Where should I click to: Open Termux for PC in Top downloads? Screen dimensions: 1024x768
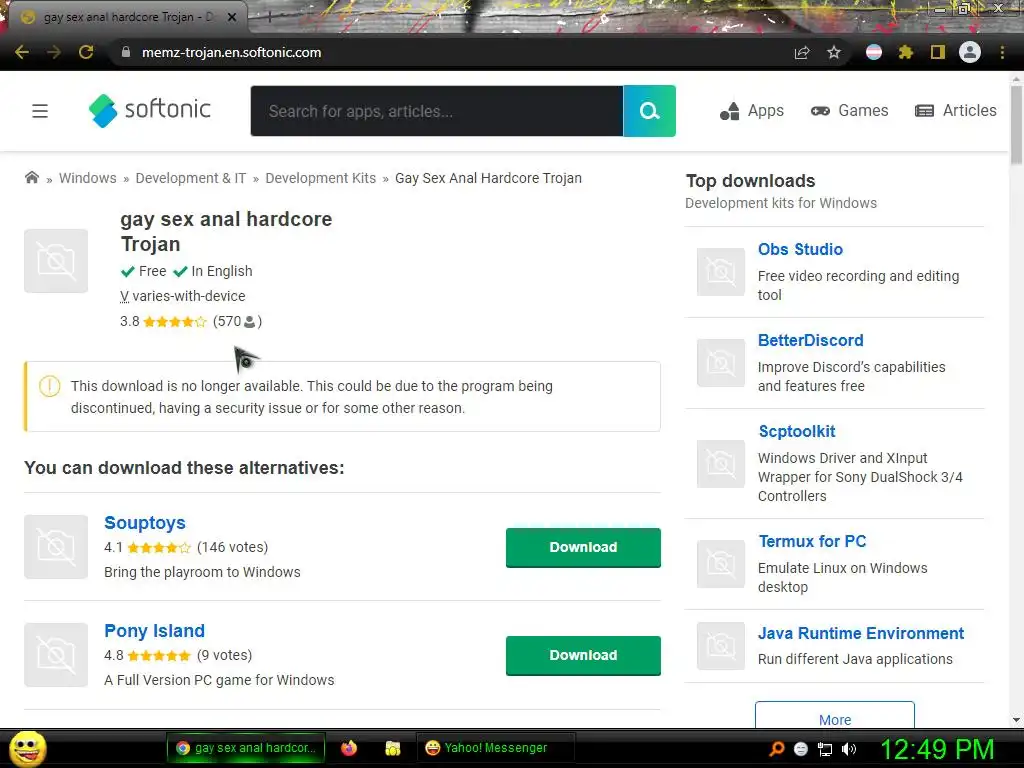tap(812, 541)
